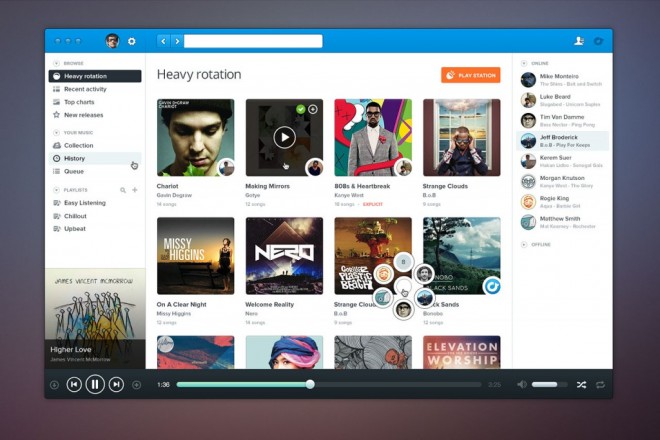Collapse the Playlists section

click(x=56, y=190)
